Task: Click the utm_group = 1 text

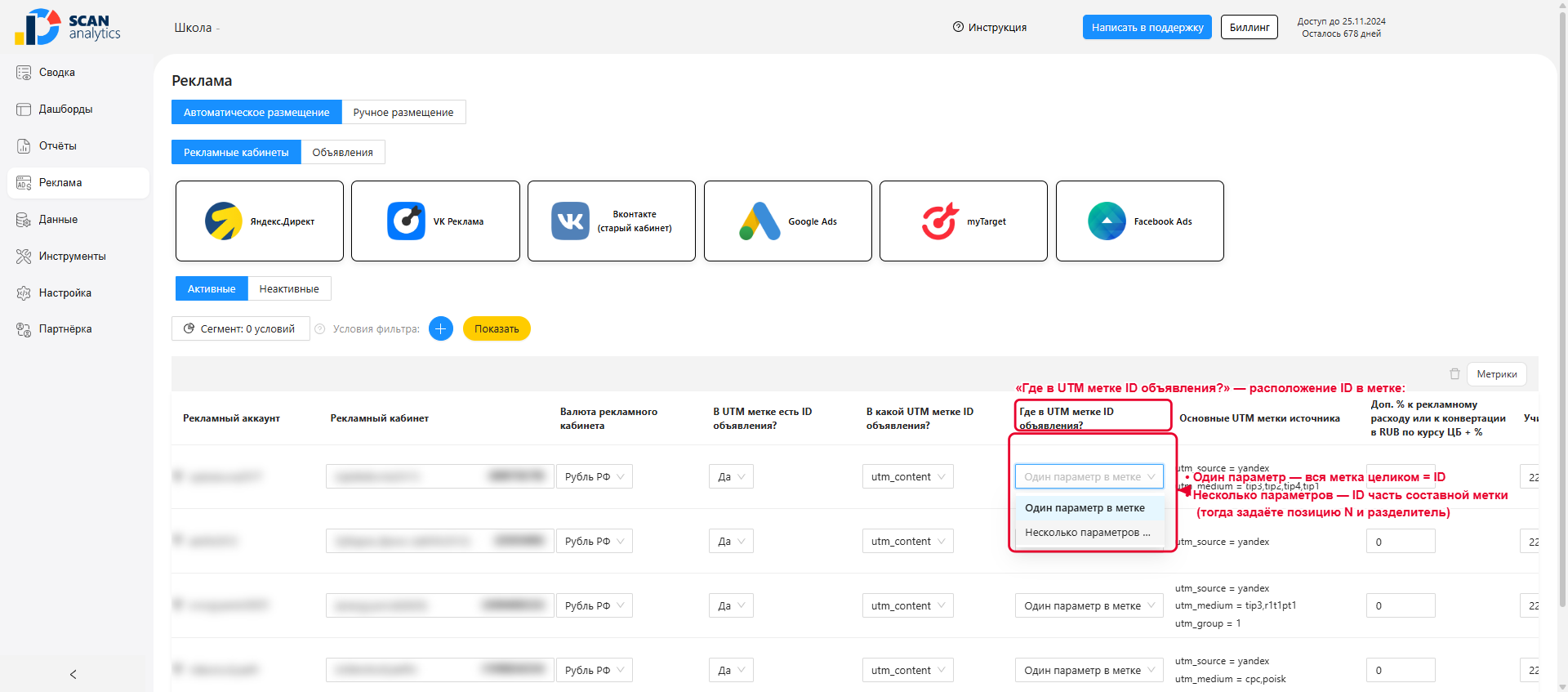Action: 1208,623
